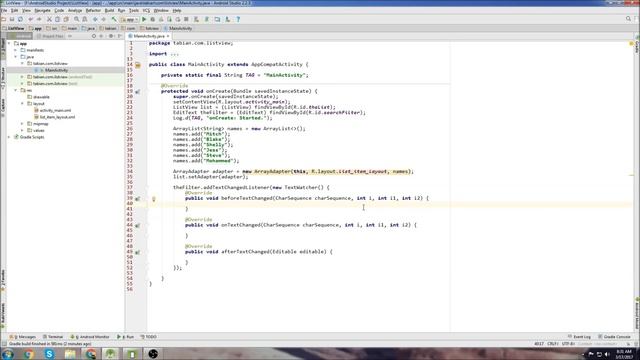Collapse the res folder node

click(x=16, y=90)
